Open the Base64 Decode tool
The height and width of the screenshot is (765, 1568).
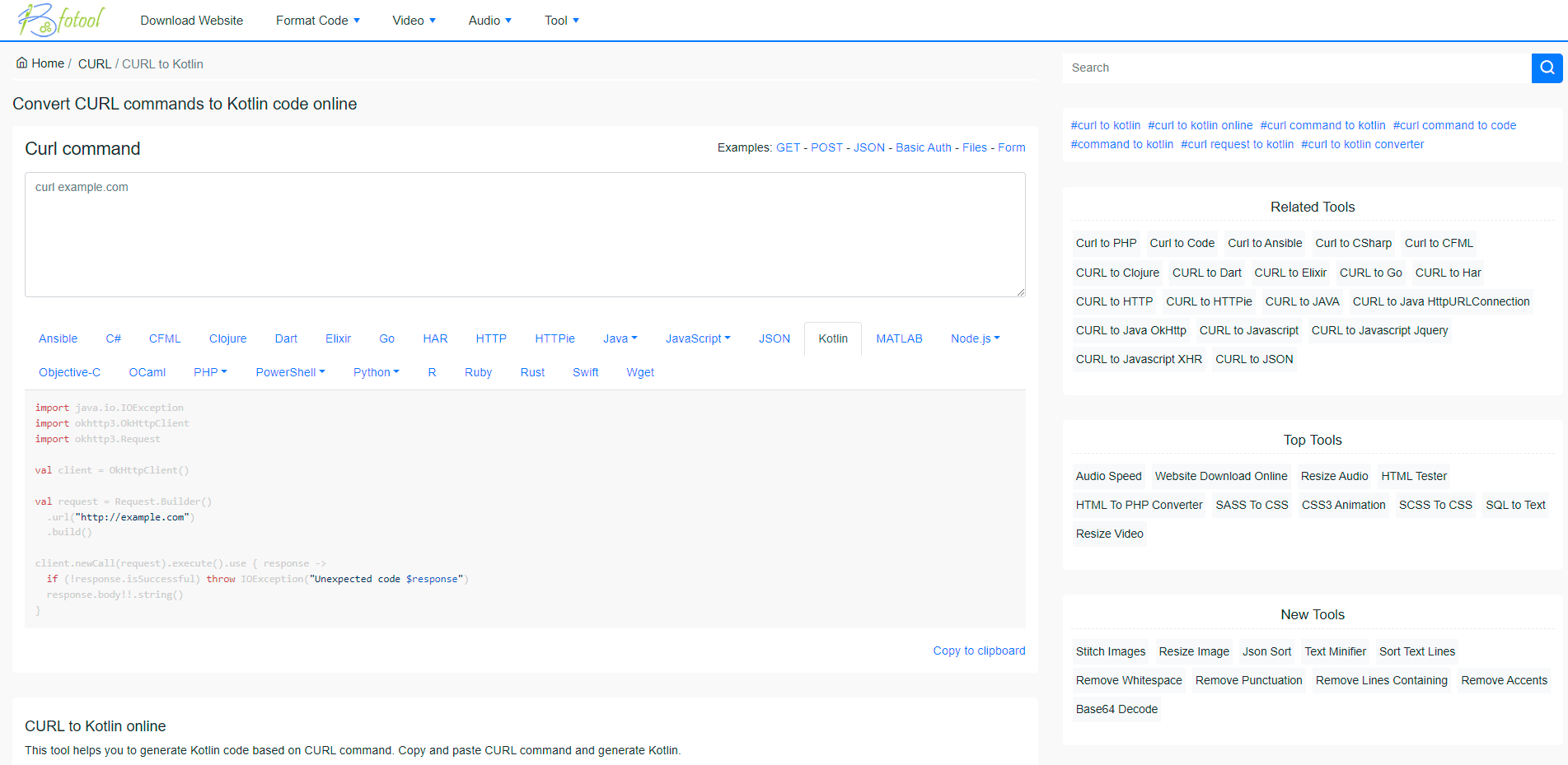(x=1116, y=709)
